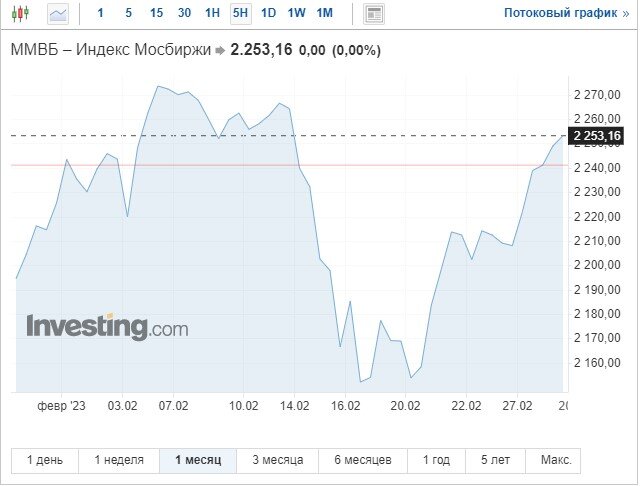Show the 6 месяцев range
Screen dimensions: 640x486
click(363, 460)
